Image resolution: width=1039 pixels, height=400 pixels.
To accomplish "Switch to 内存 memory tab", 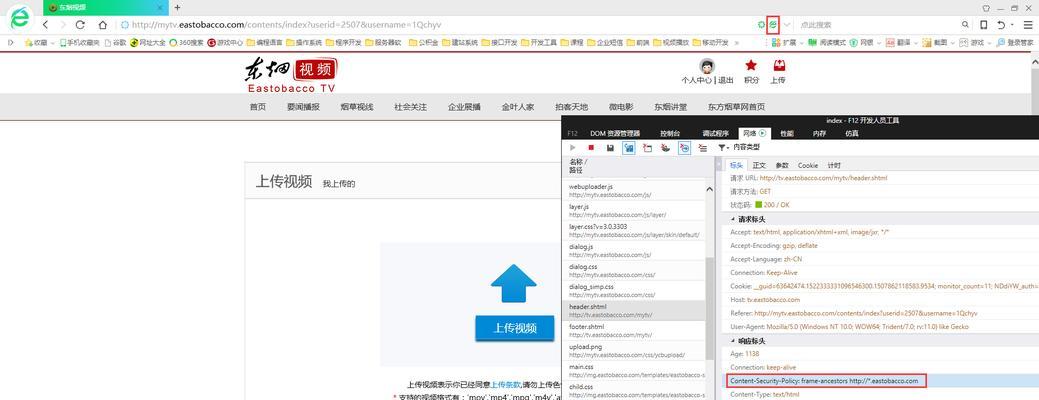I will pos(819,133).
